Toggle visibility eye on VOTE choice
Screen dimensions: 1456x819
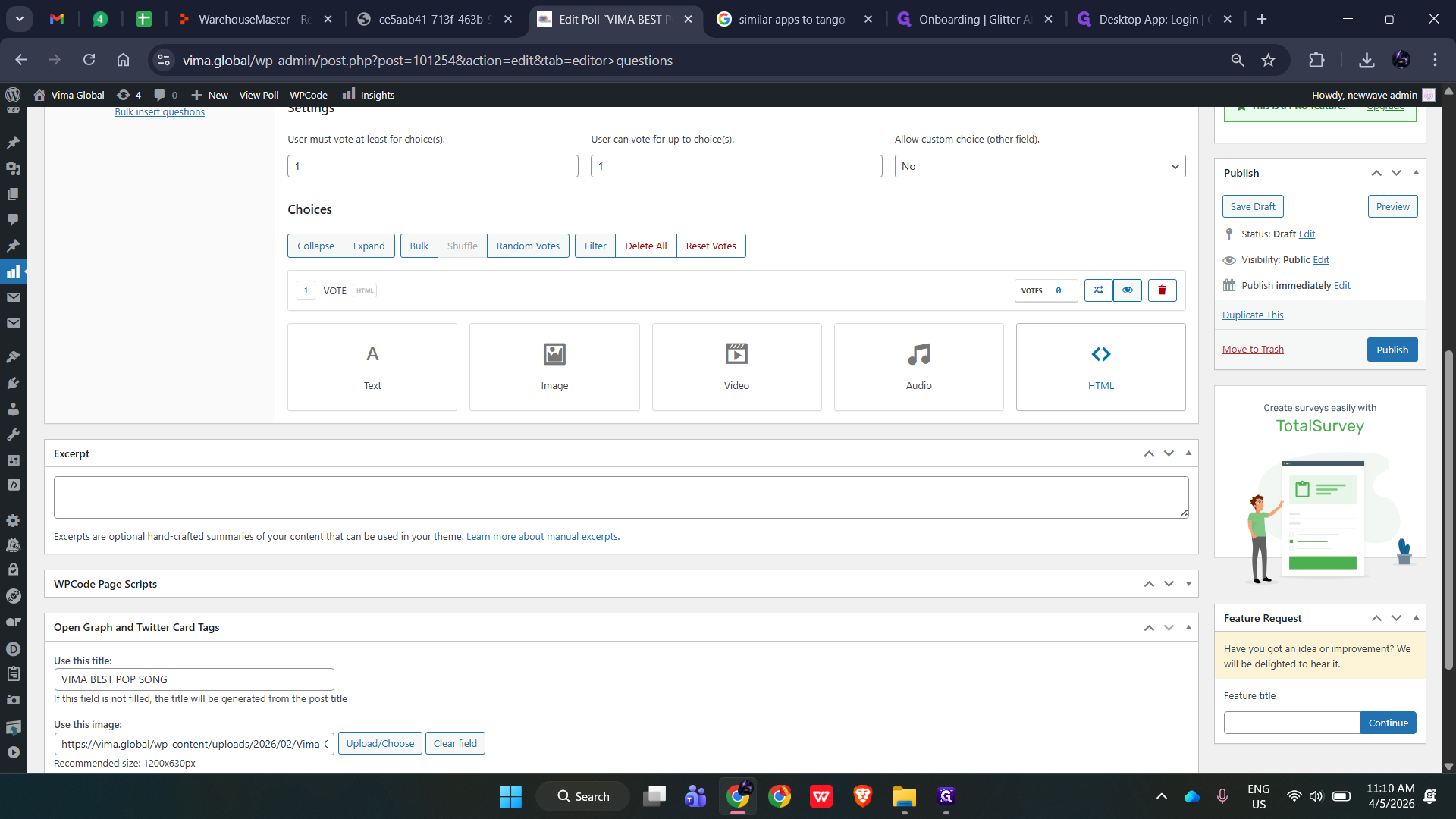[1128, 290]
